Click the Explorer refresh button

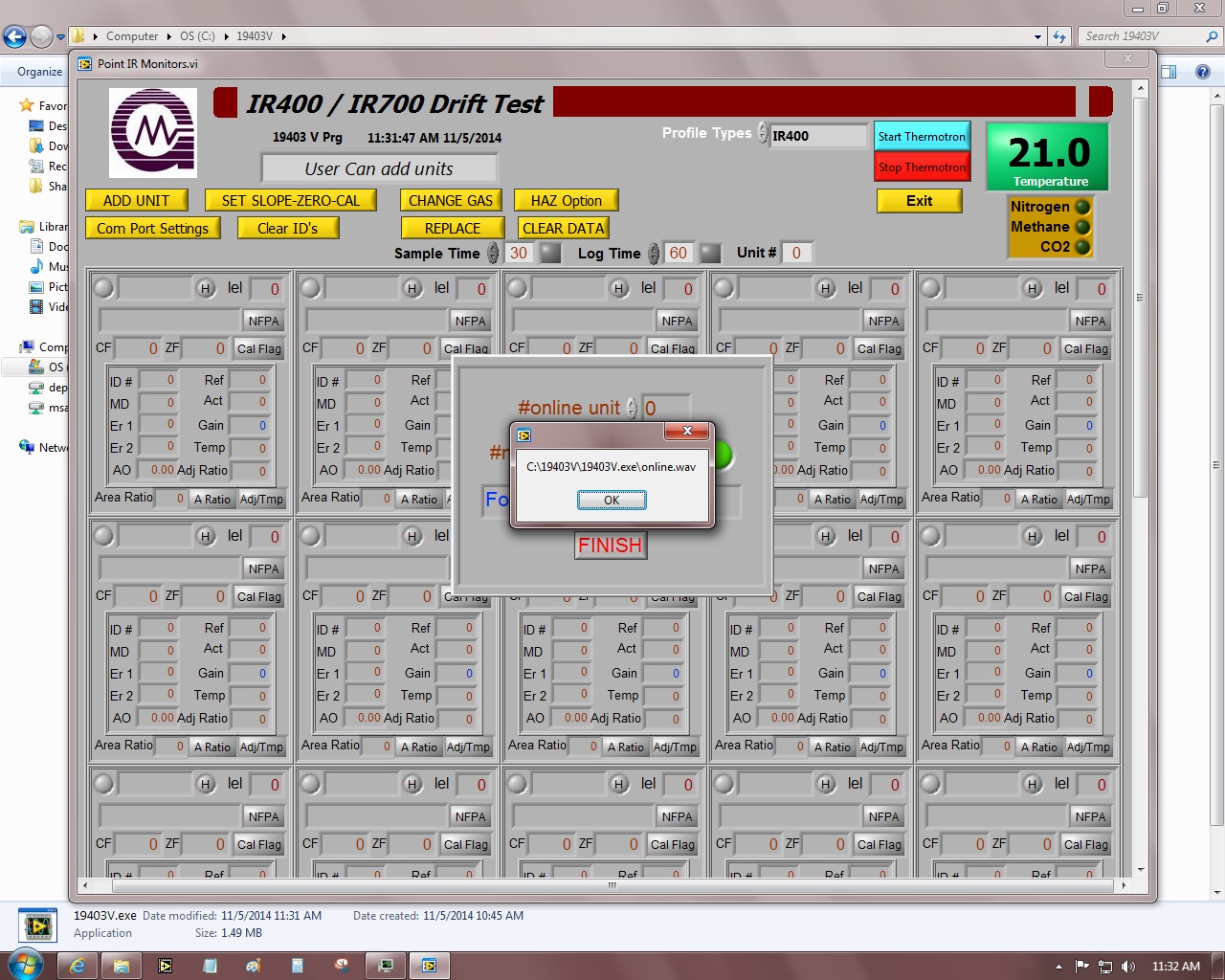(1058, 36)
